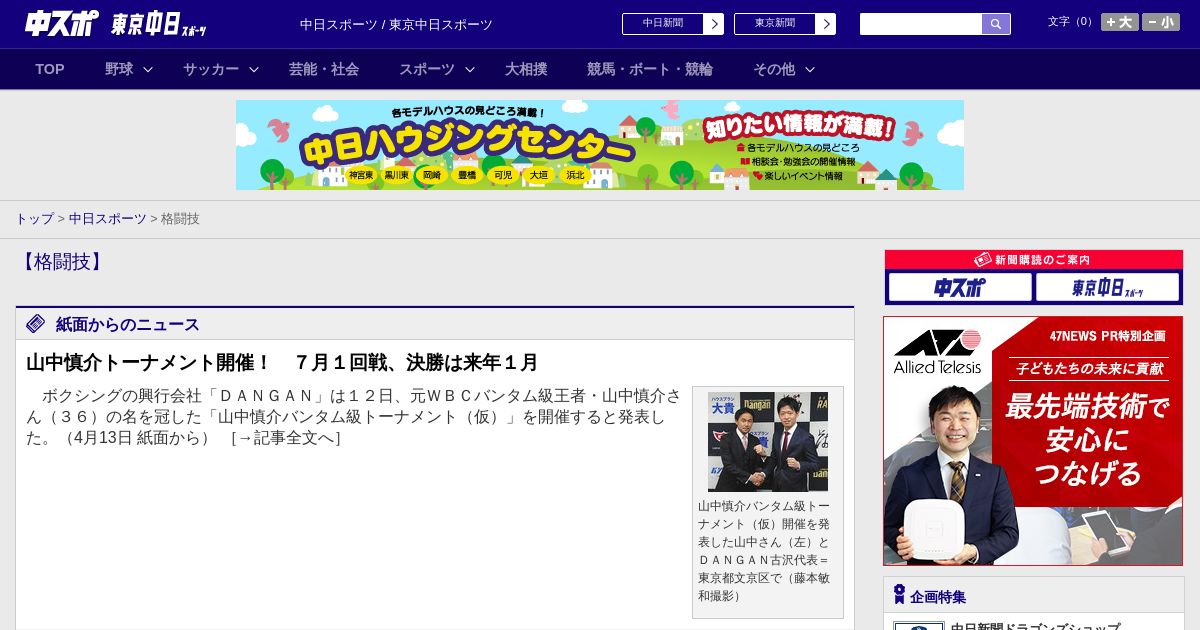Click the 企画特集 ribbon icon
The image size is (1200, 630).
click(x=899, y=595)
